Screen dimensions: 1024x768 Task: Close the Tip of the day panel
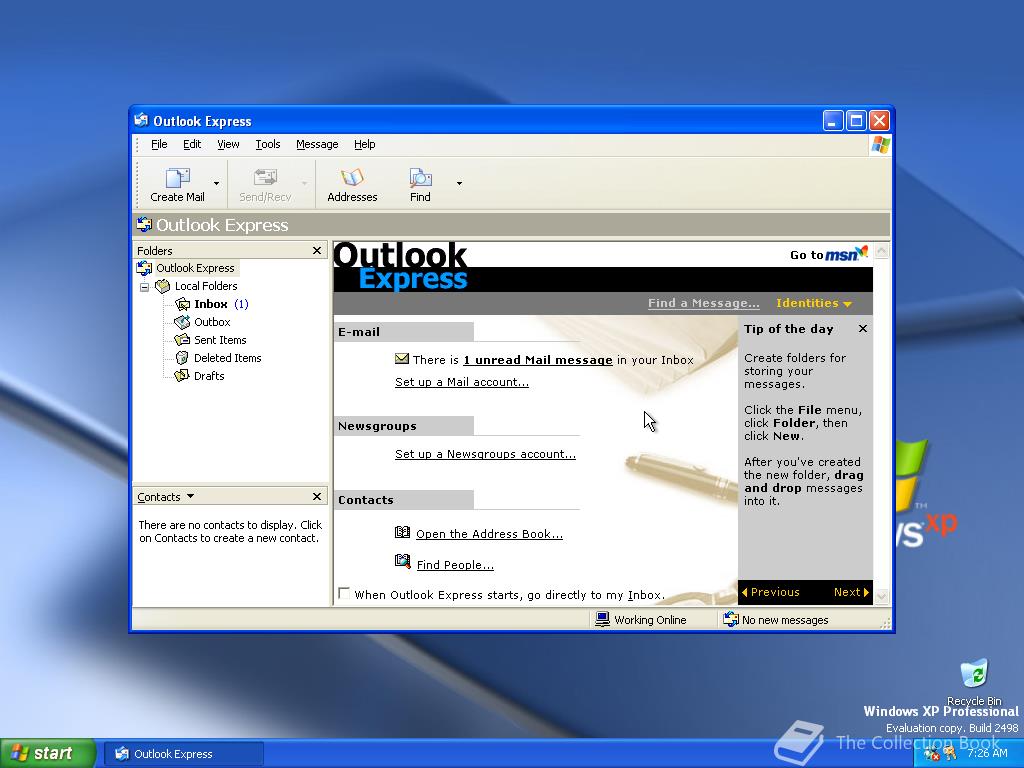click(x=863, y=328)
